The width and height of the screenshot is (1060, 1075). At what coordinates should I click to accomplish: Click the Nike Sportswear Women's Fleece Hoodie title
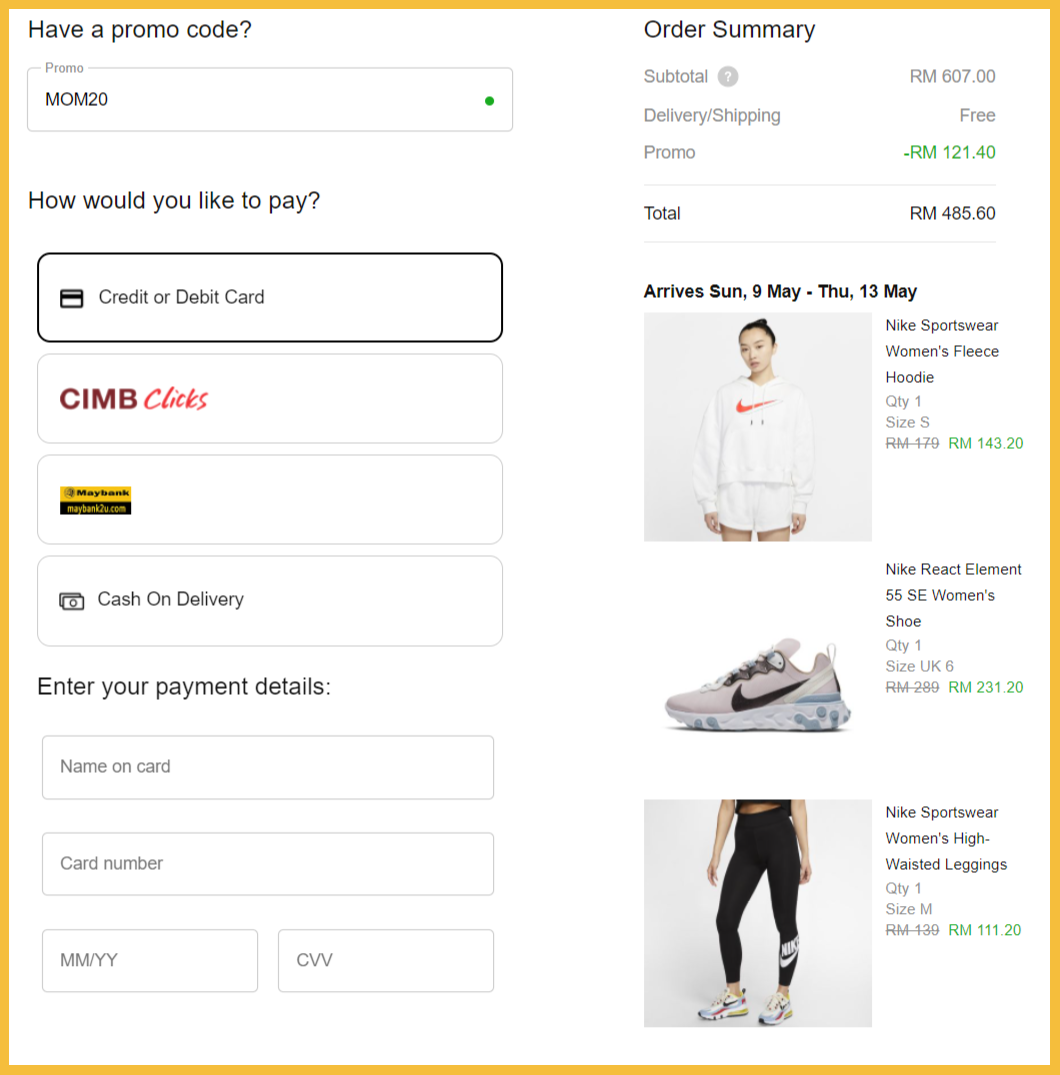[x=942, y=351]
